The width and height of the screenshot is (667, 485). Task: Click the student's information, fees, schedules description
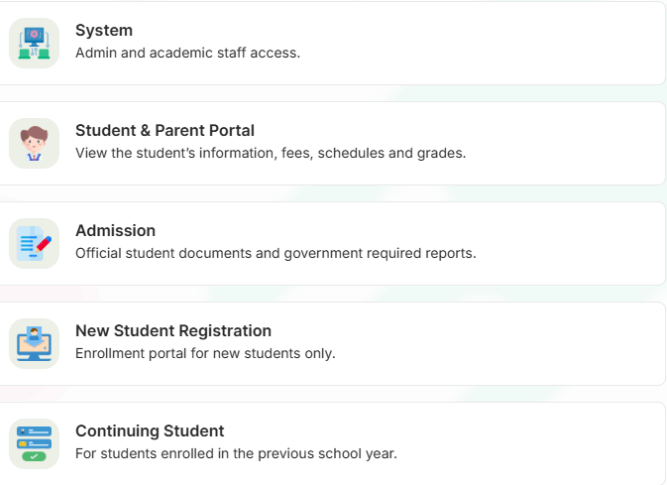click(271, 153)
